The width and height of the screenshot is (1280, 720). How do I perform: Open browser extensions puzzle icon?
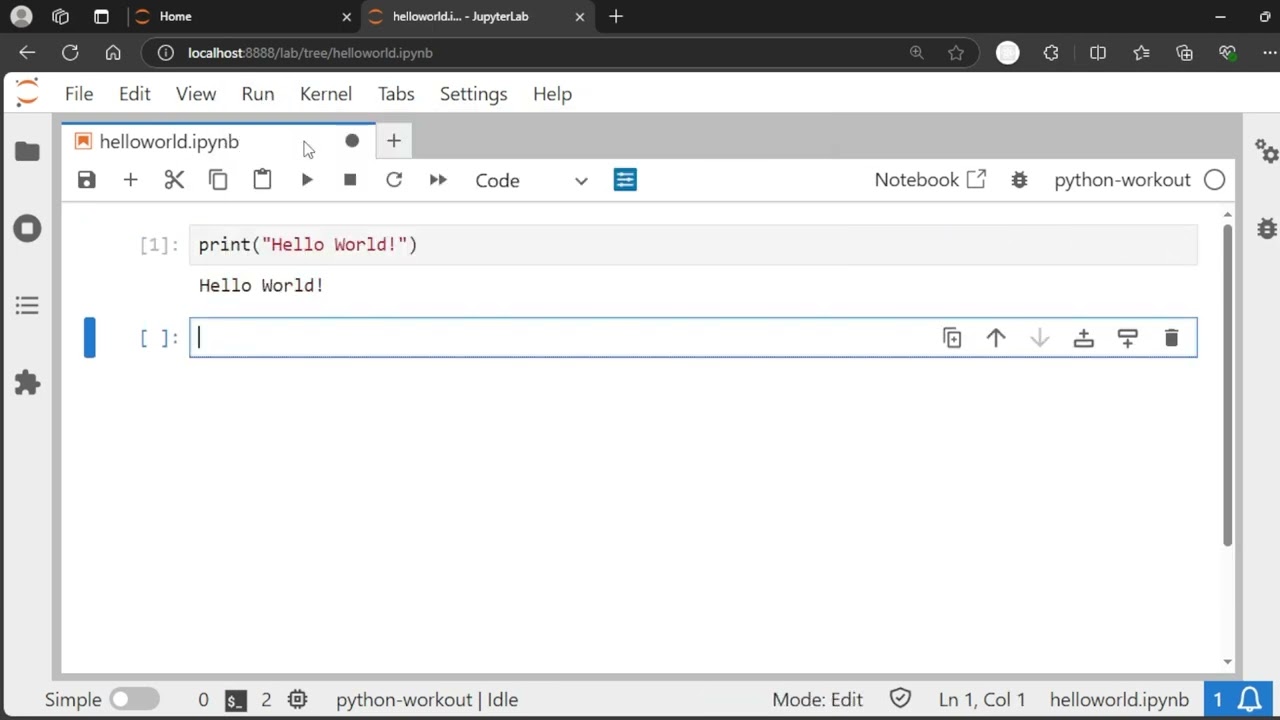1051,53
